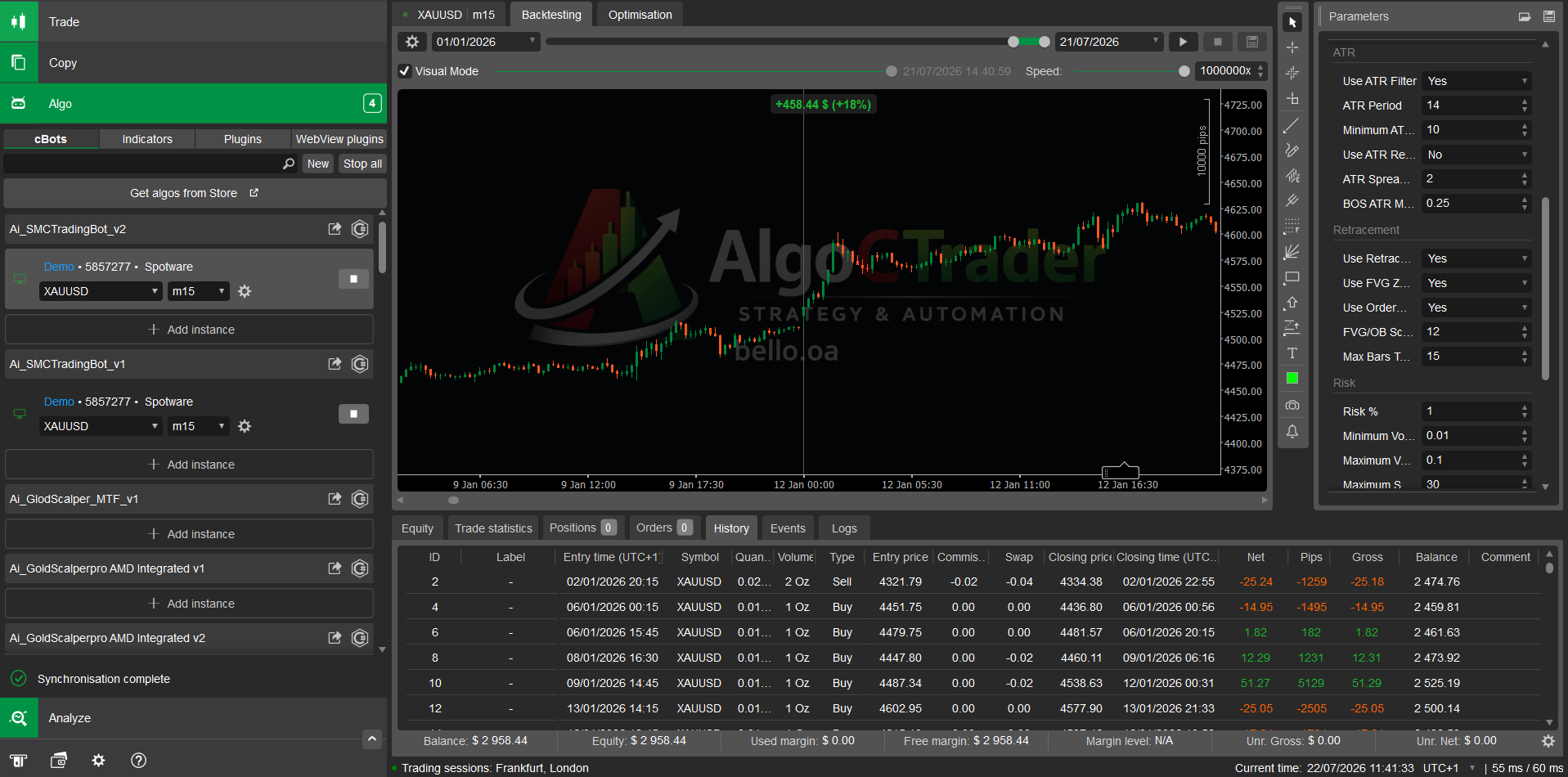Switch to the Optimisation tab
This screenshot has width=1568, height=777.
tap(640, 15)
